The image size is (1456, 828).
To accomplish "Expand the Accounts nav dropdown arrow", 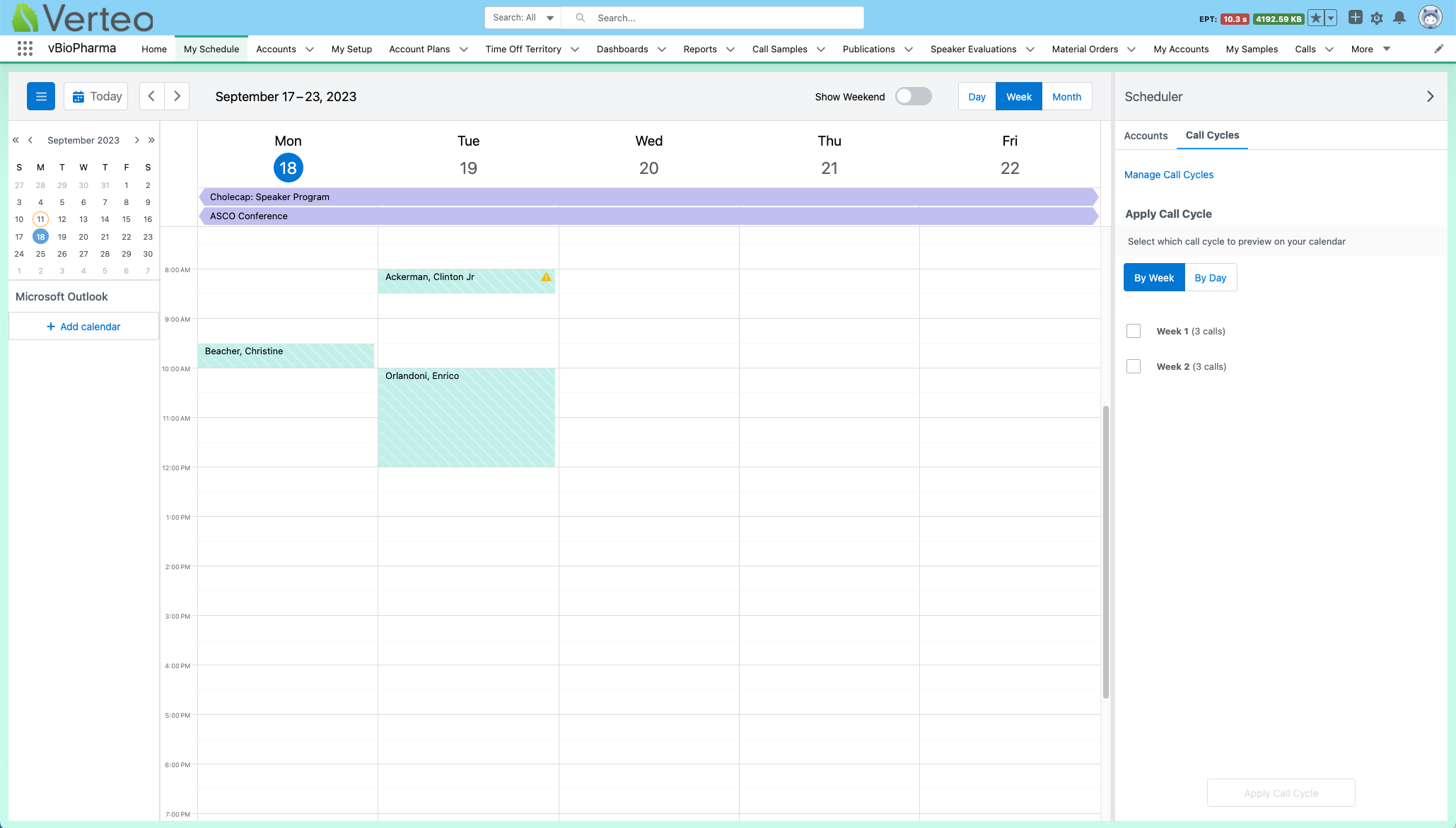I will click(x=310, y=49).
